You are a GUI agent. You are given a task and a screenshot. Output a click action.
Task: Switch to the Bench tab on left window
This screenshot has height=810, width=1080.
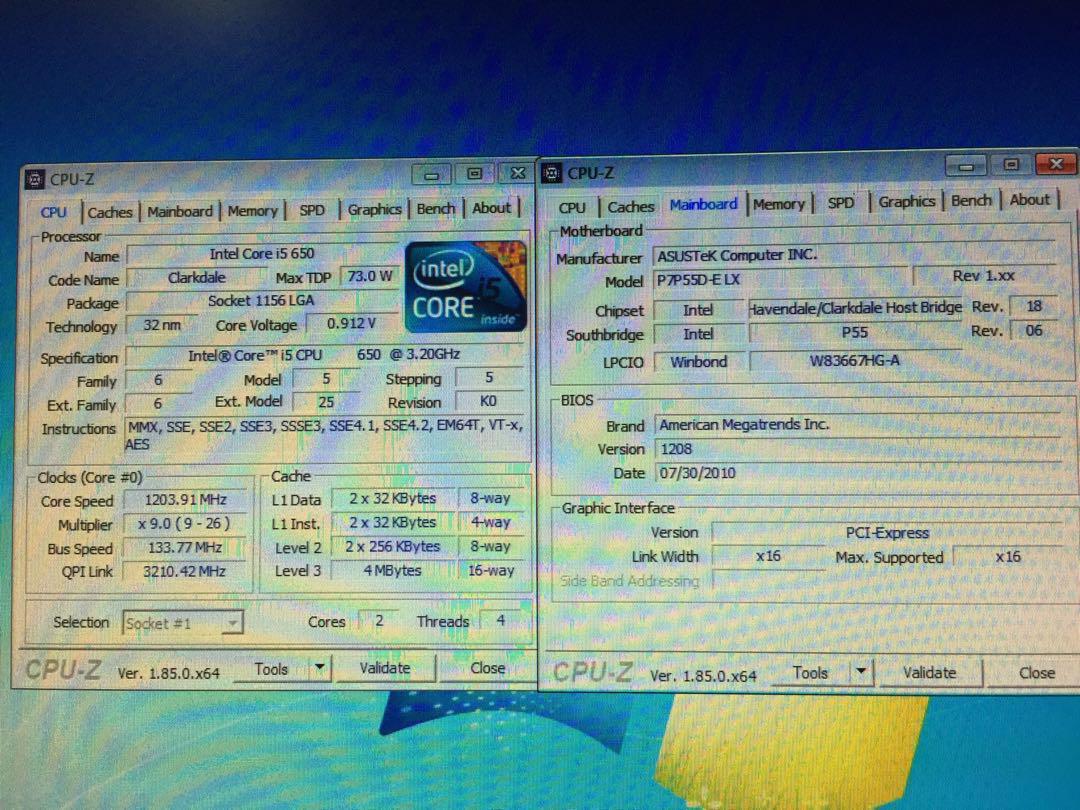click(x=436, y=209)
